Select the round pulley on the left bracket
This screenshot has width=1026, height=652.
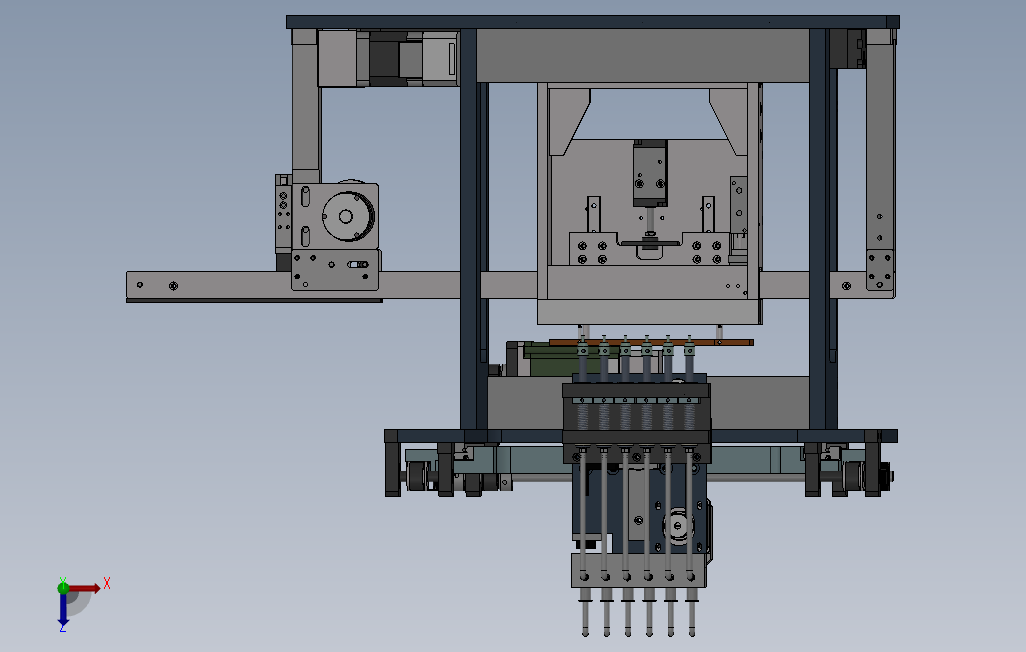[347, 216]
